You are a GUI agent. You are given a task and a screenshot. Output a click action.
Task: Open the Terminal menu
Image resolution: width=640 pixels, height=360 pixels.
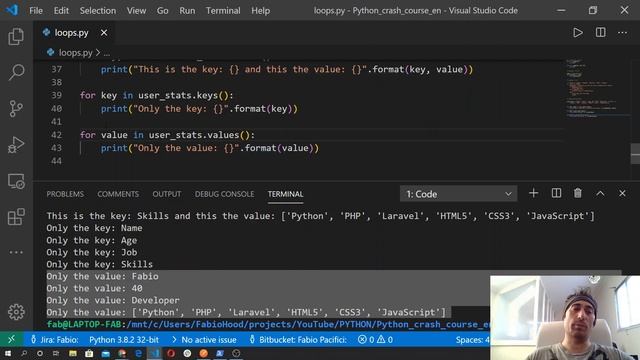[x=223, y=11]
